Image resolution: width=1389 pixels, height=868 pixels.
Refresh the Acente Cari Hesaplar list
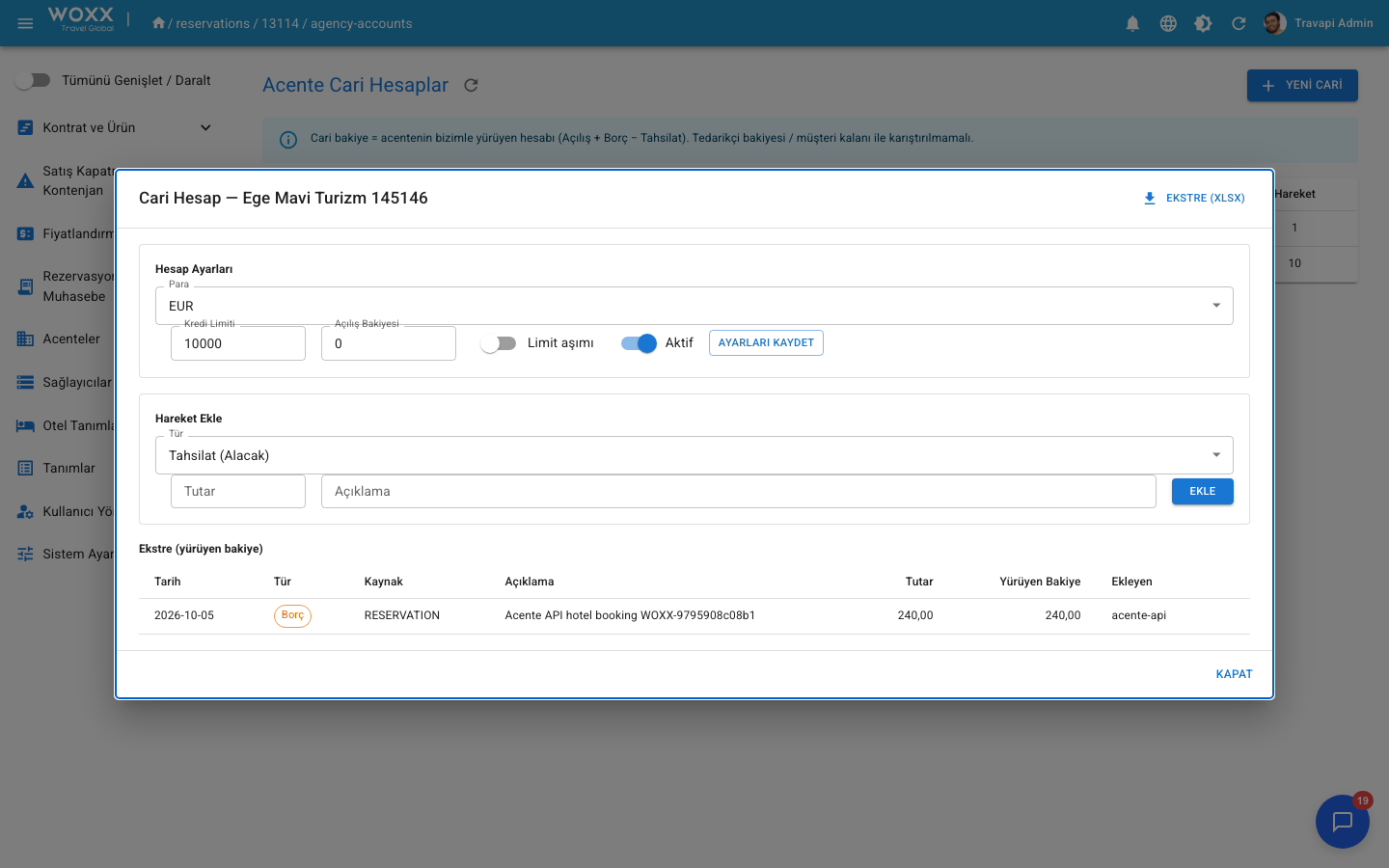[x=471, y=85]
